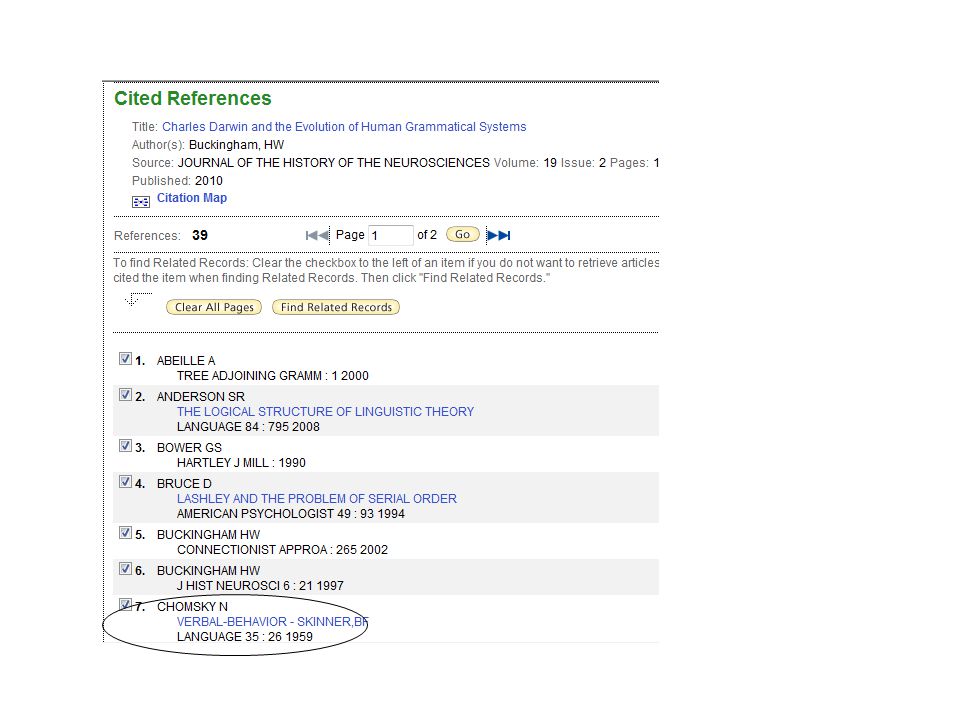Open the Citation Map icon

(x=141, y=201)
